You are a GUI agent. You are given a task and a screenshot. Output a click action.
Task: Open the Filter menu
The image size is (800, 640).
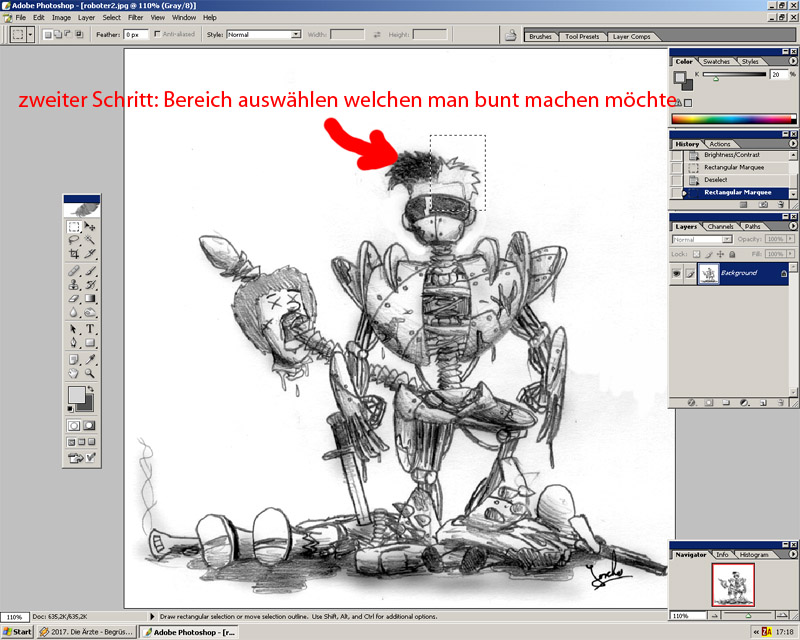click(x=136, y=17)
